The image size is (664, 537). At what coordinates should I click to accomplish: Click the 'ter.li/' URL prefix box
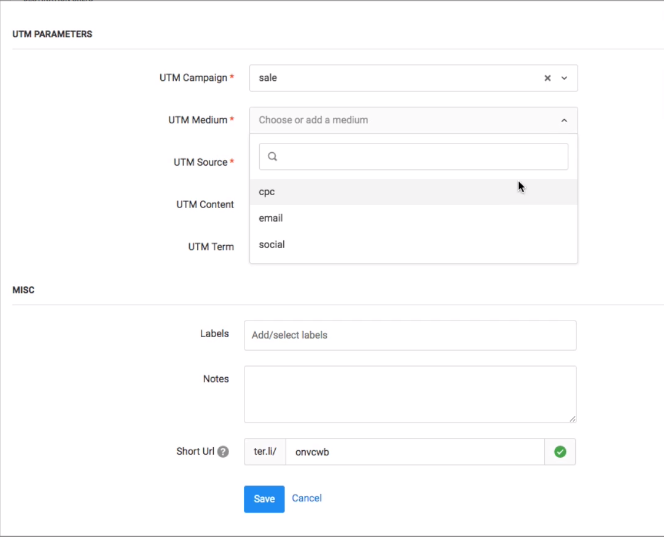265,452
